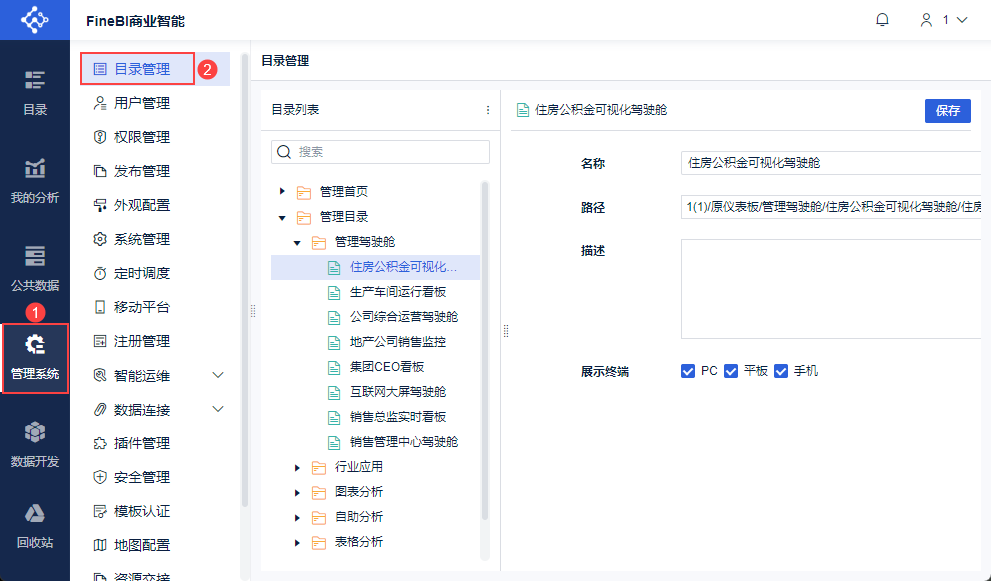Toggle the 平板 checkbox
991x581 pixels.
[x=731, y=371]
